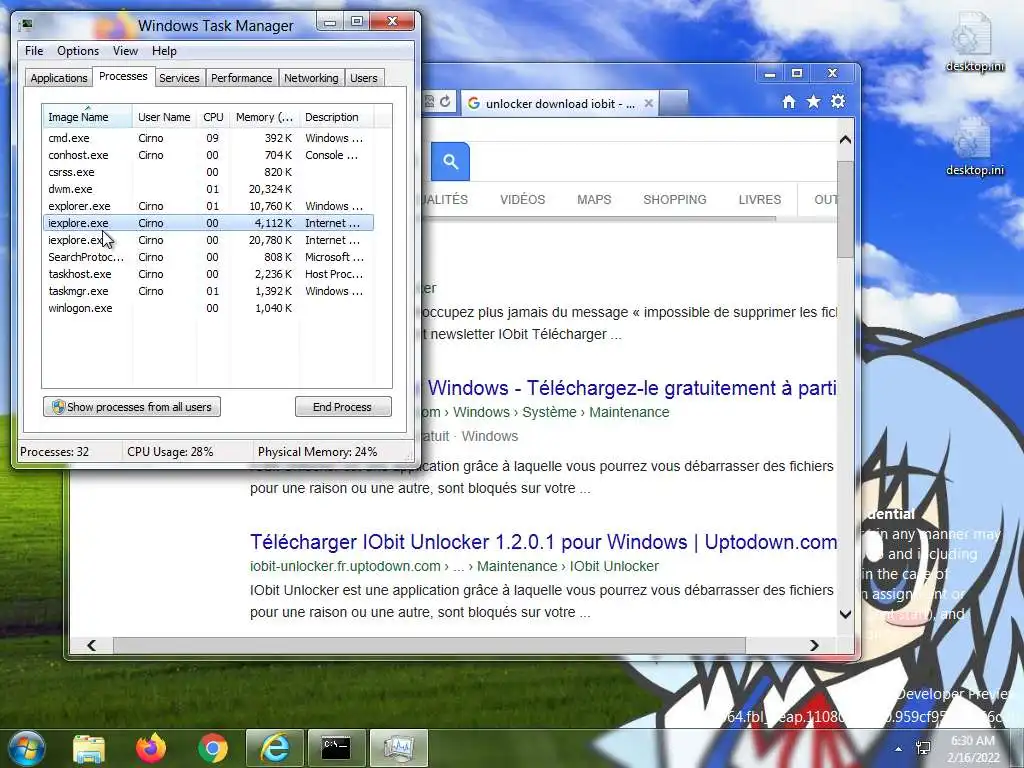Click End Process button
Viewport: 1024px width, 768px height.
tap(343, 407)
